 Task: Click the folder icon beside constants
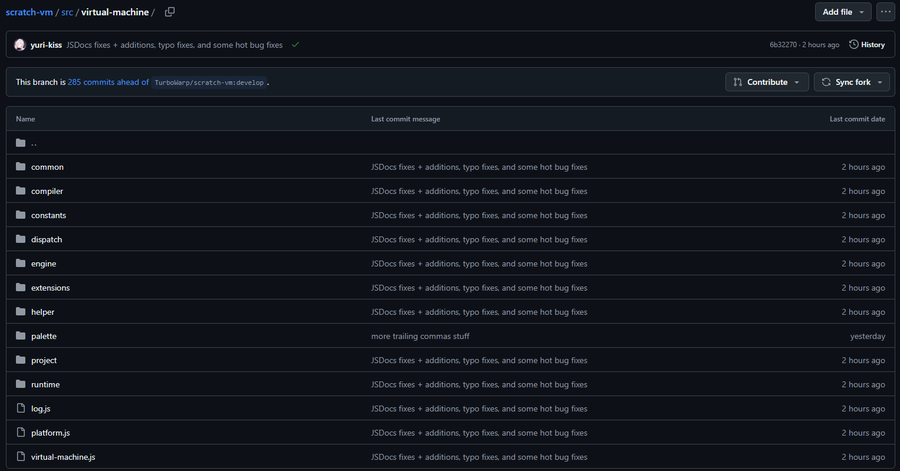pyautogui.click(x=21, y=215)
